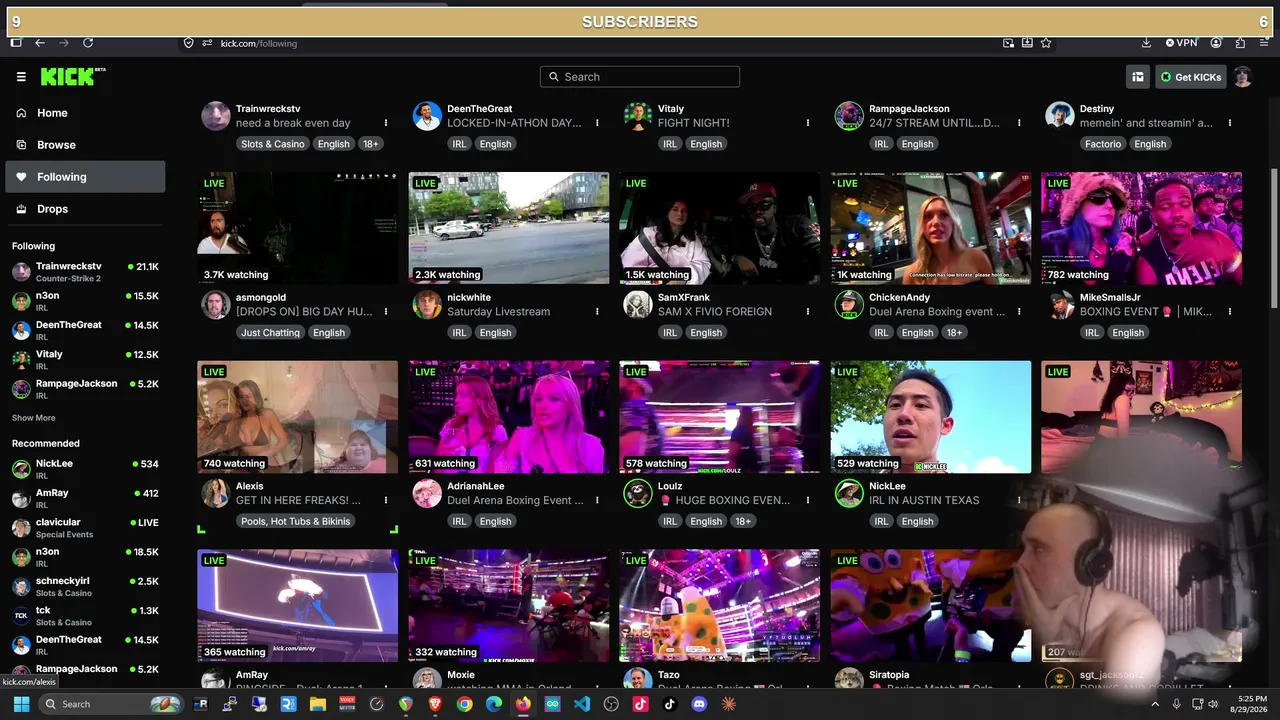Open options menu for ChickenAndy stream card

click(x=1019, y=312)
